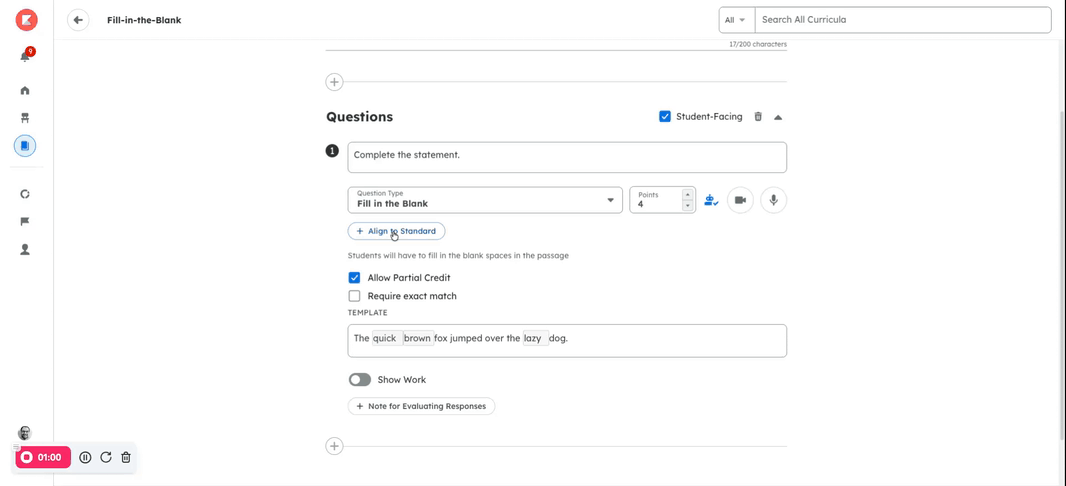Open the flag sidebar icon
Screen dimensions: 1066x486
tap(25, 222)
